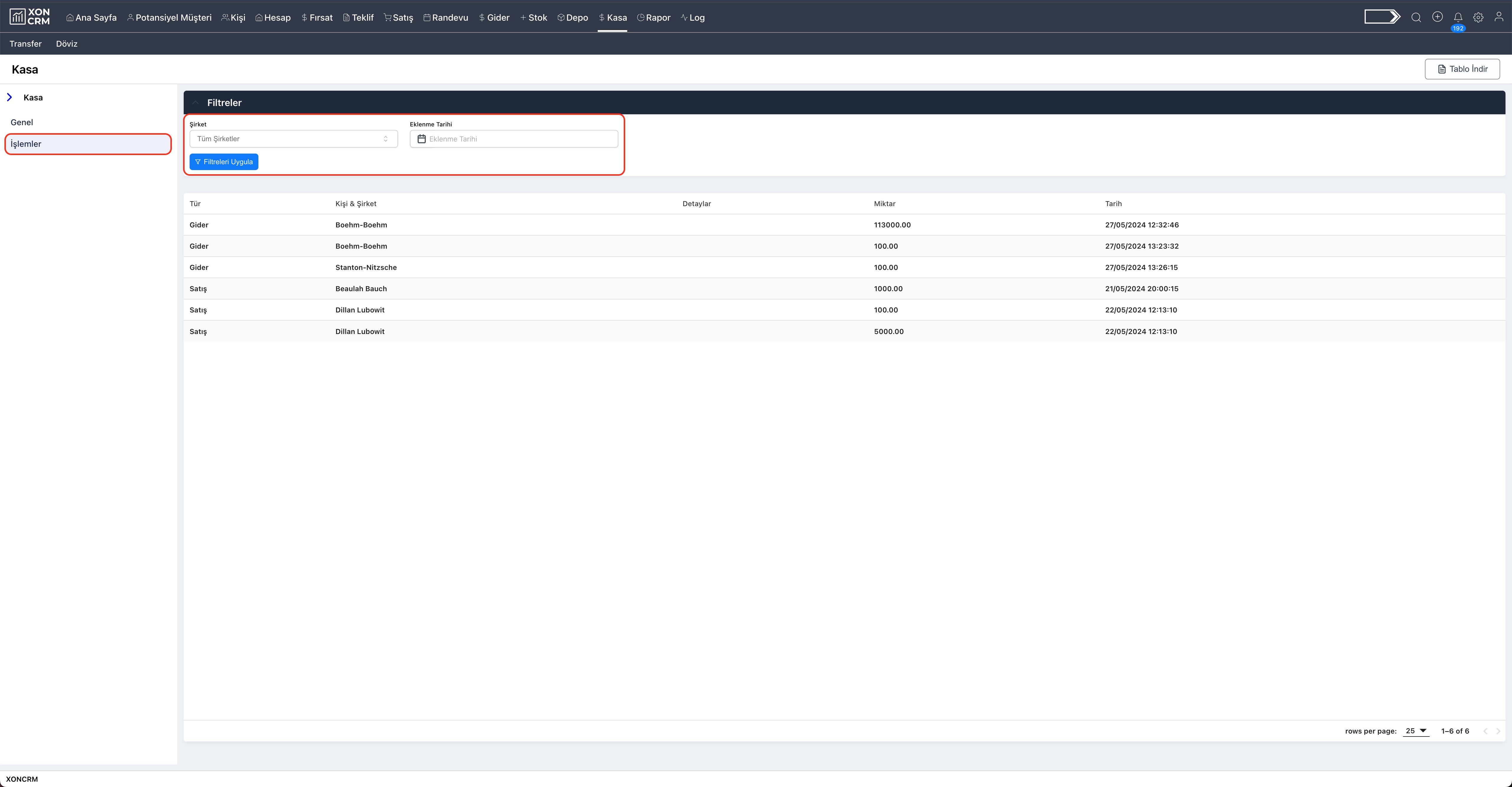Focus the Eklenme Tarihi date field

tap(514, 139)
